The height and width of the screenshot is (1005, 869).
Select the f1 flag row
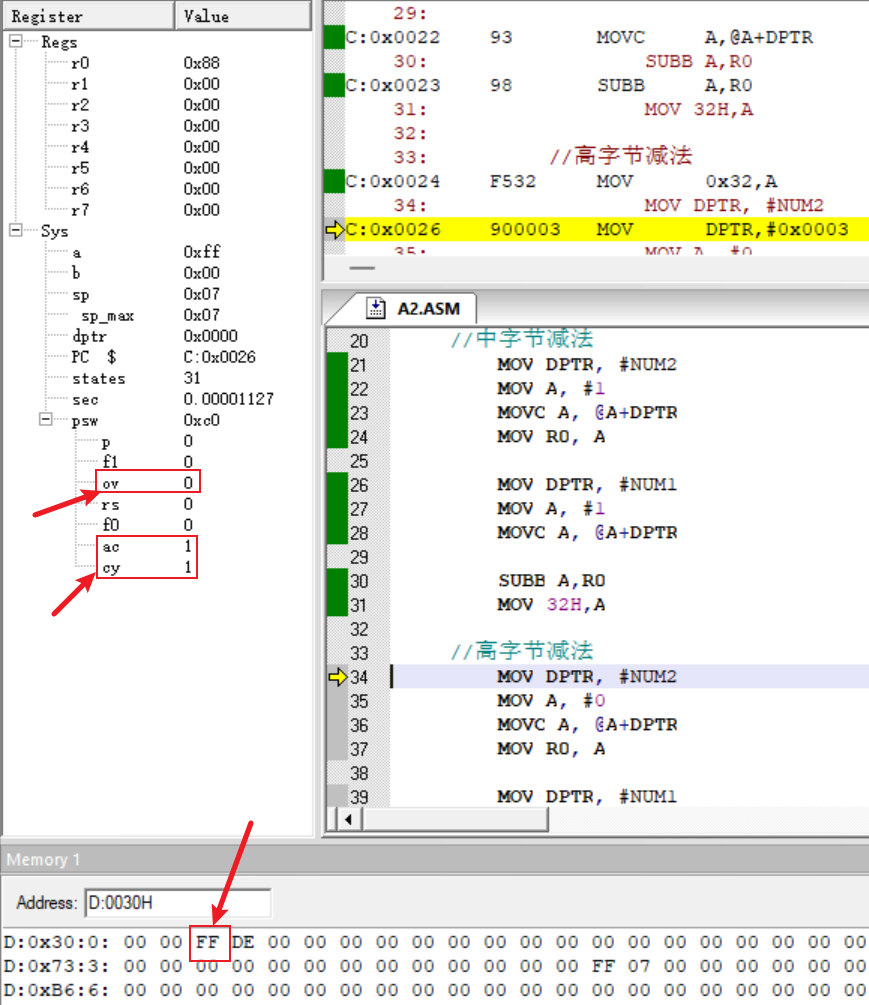coord(147,462)
